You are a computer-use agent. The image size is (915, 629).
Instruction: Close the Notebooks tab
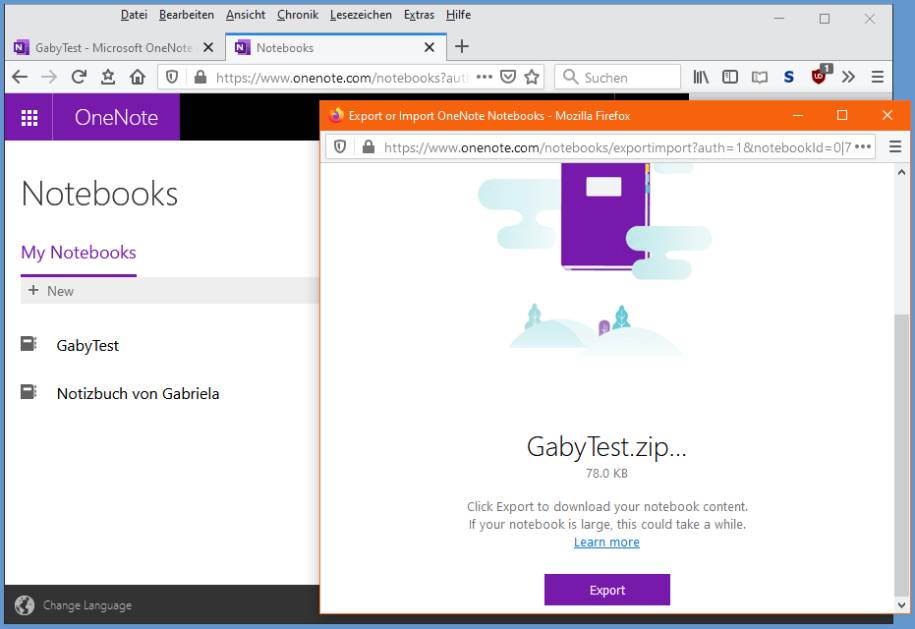429,47
